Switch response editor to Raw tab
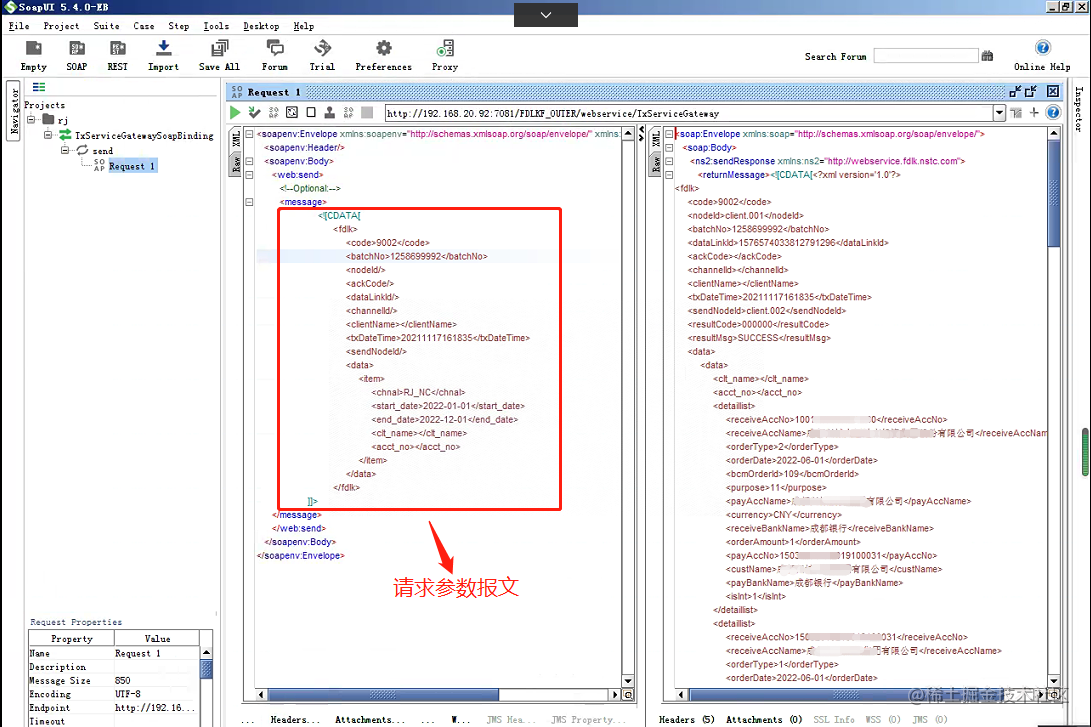Viewport: 1091px width, 727px height. point(656,165)
